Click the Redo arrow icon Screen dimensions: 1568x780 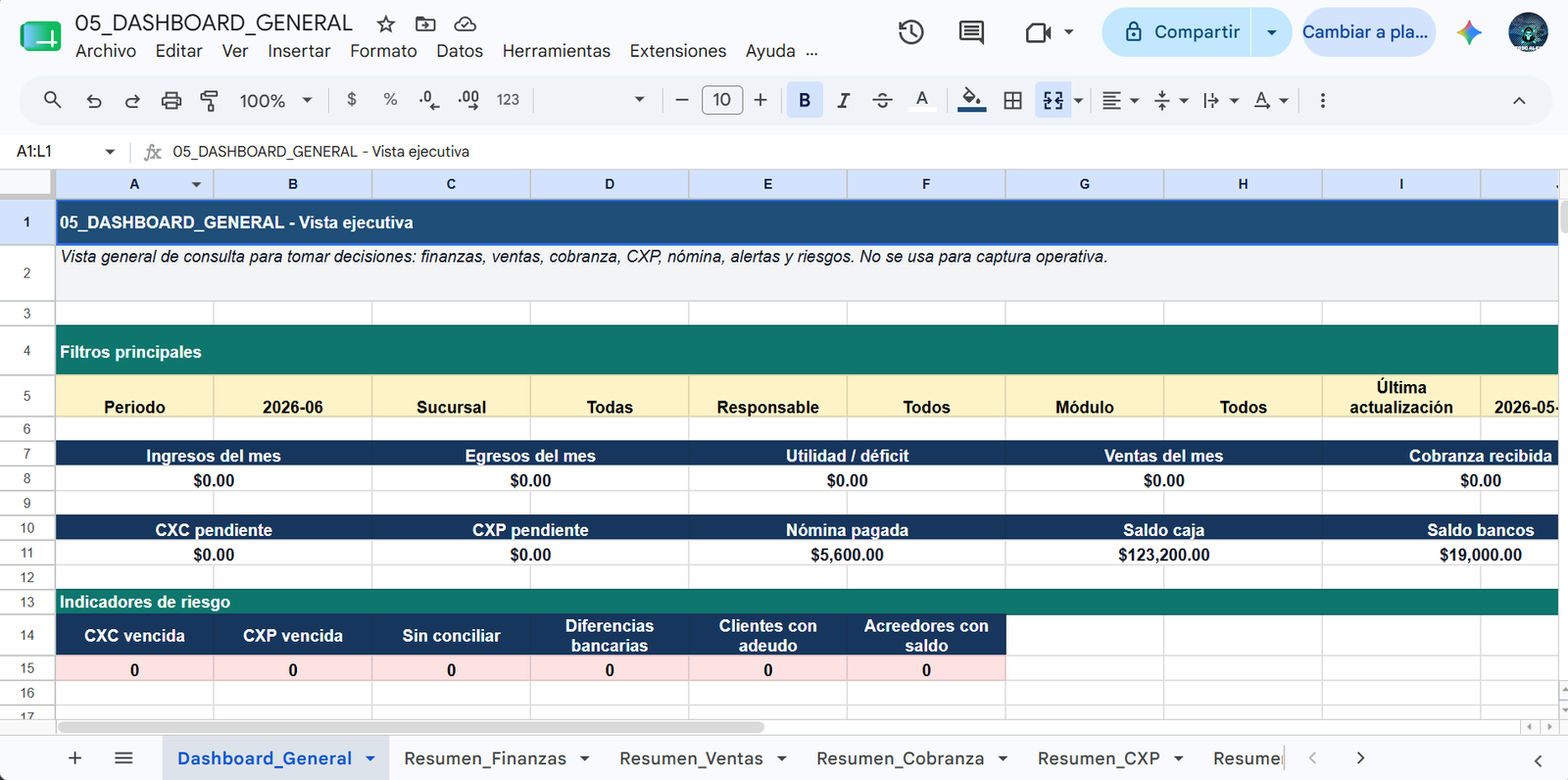(x=132, y=100)
